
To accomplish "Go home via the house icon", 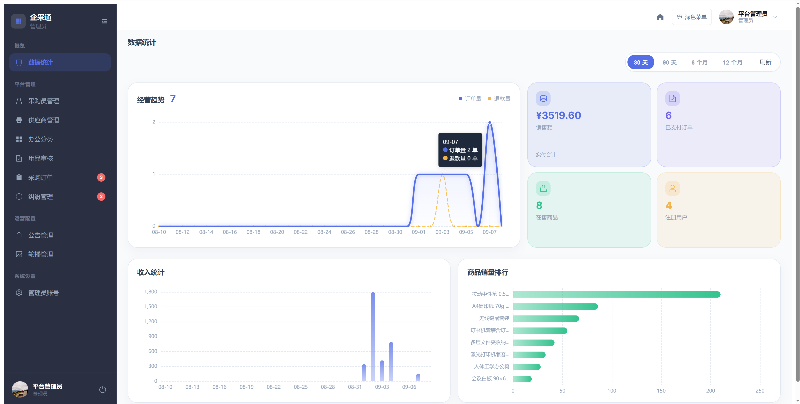I will pos(660,17).
